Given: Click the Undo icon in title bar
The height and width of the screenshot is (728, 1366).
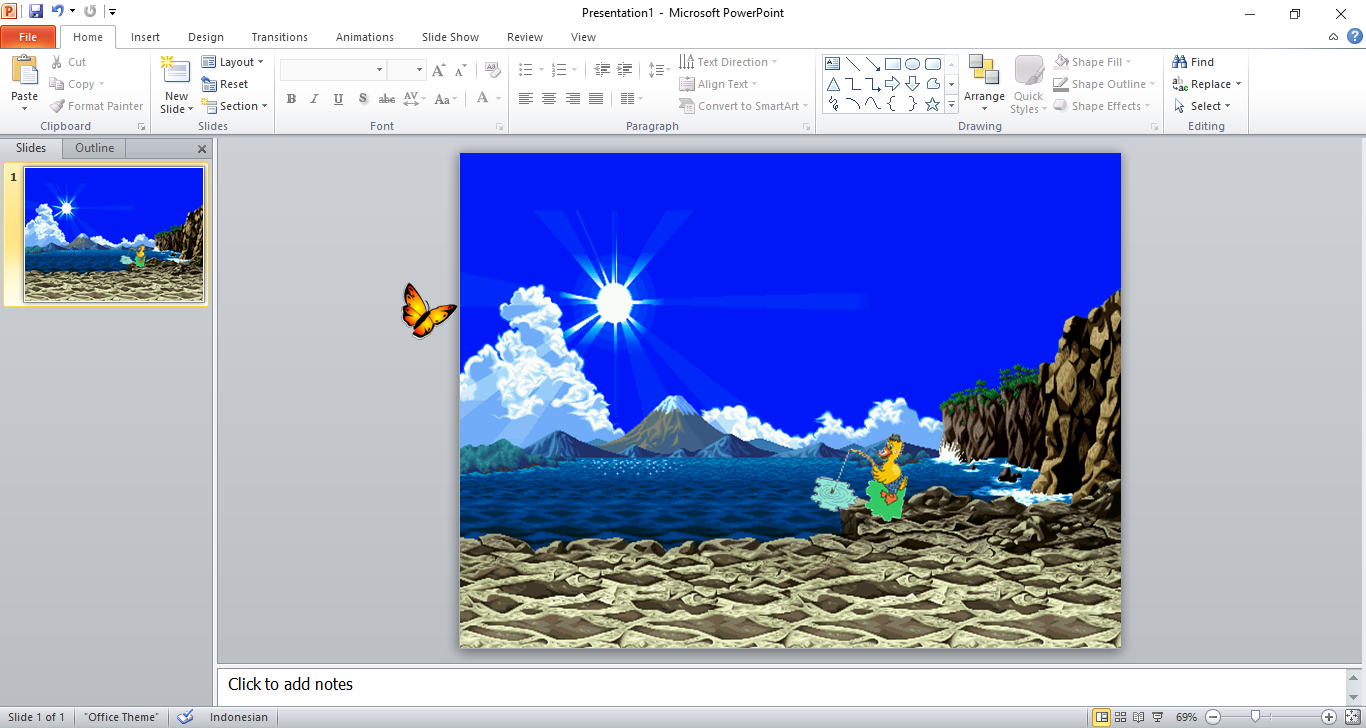Looking at the screenshot, I should (58, 12).
